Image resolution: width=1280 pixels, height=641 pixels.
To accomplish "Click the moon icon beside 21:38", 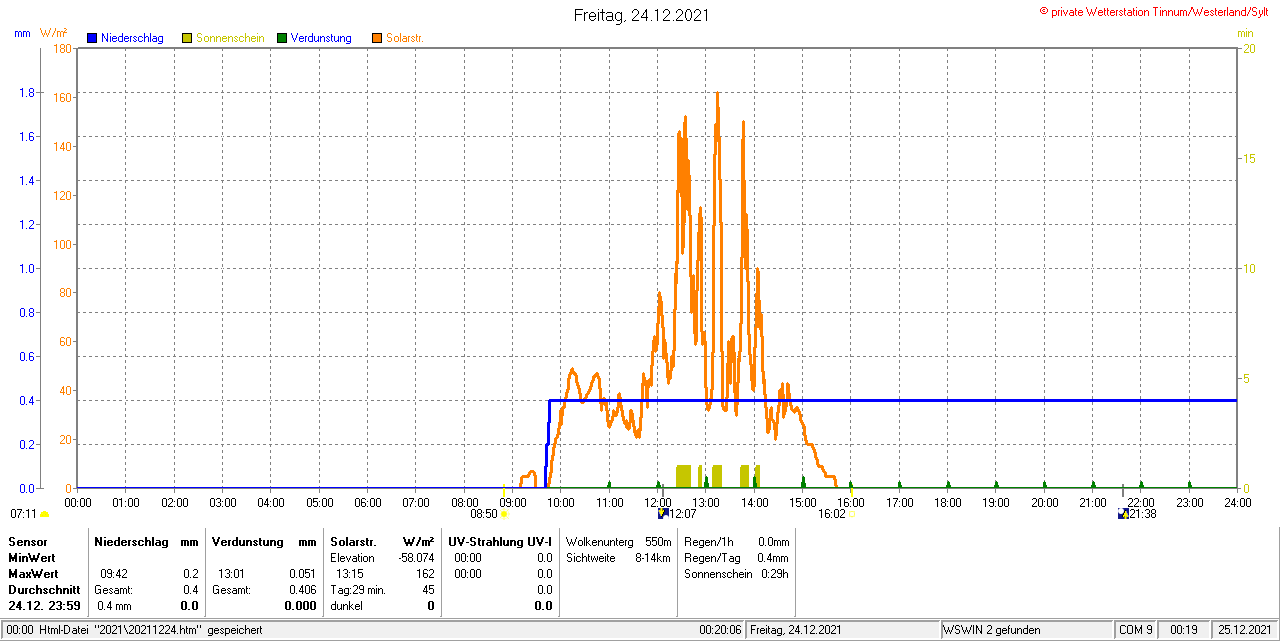I will [1123, 513].
